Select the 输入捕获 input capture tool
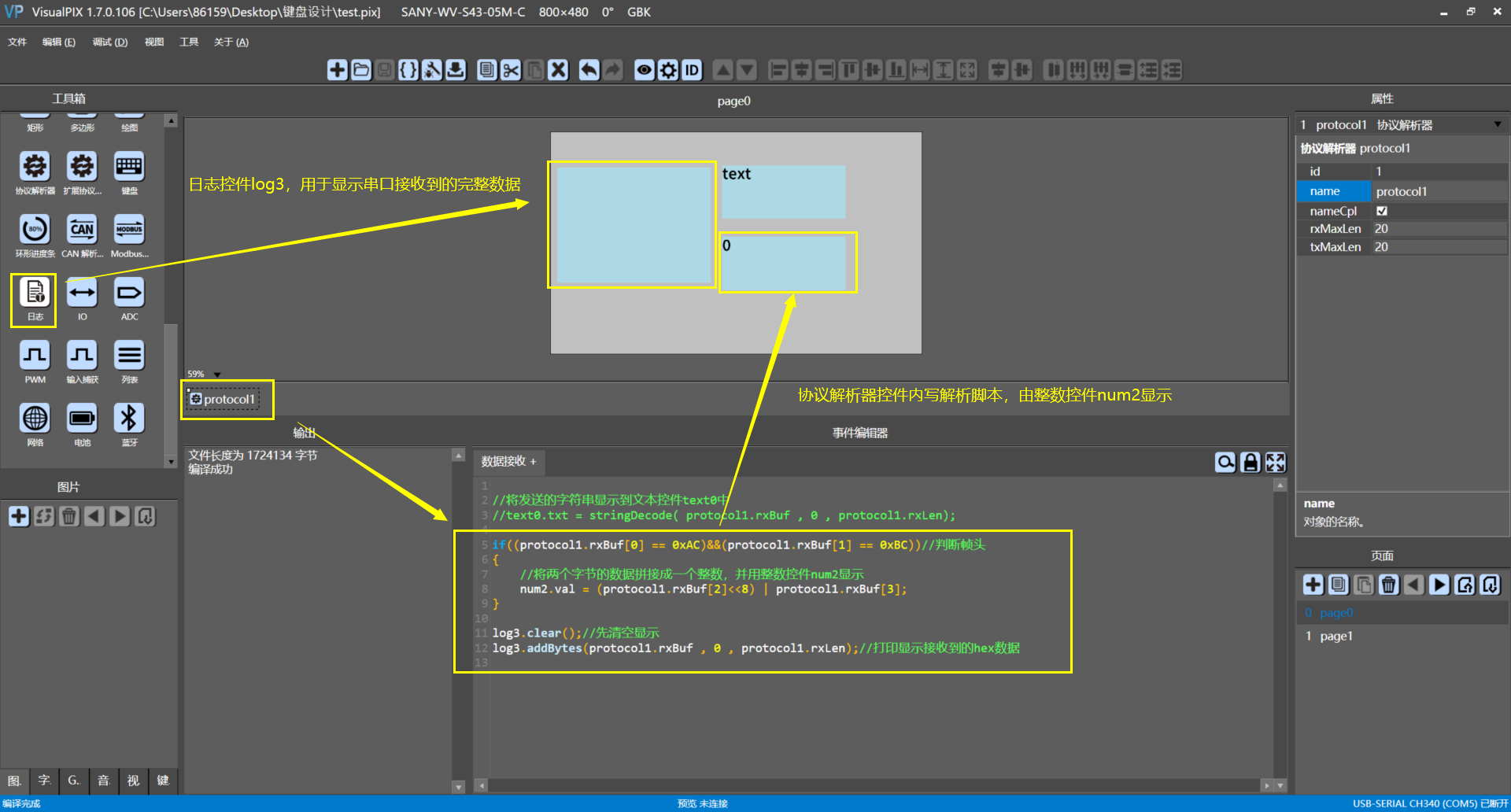Image resolution: width=1511 pixels, height=812 pixels. (82, 362)
